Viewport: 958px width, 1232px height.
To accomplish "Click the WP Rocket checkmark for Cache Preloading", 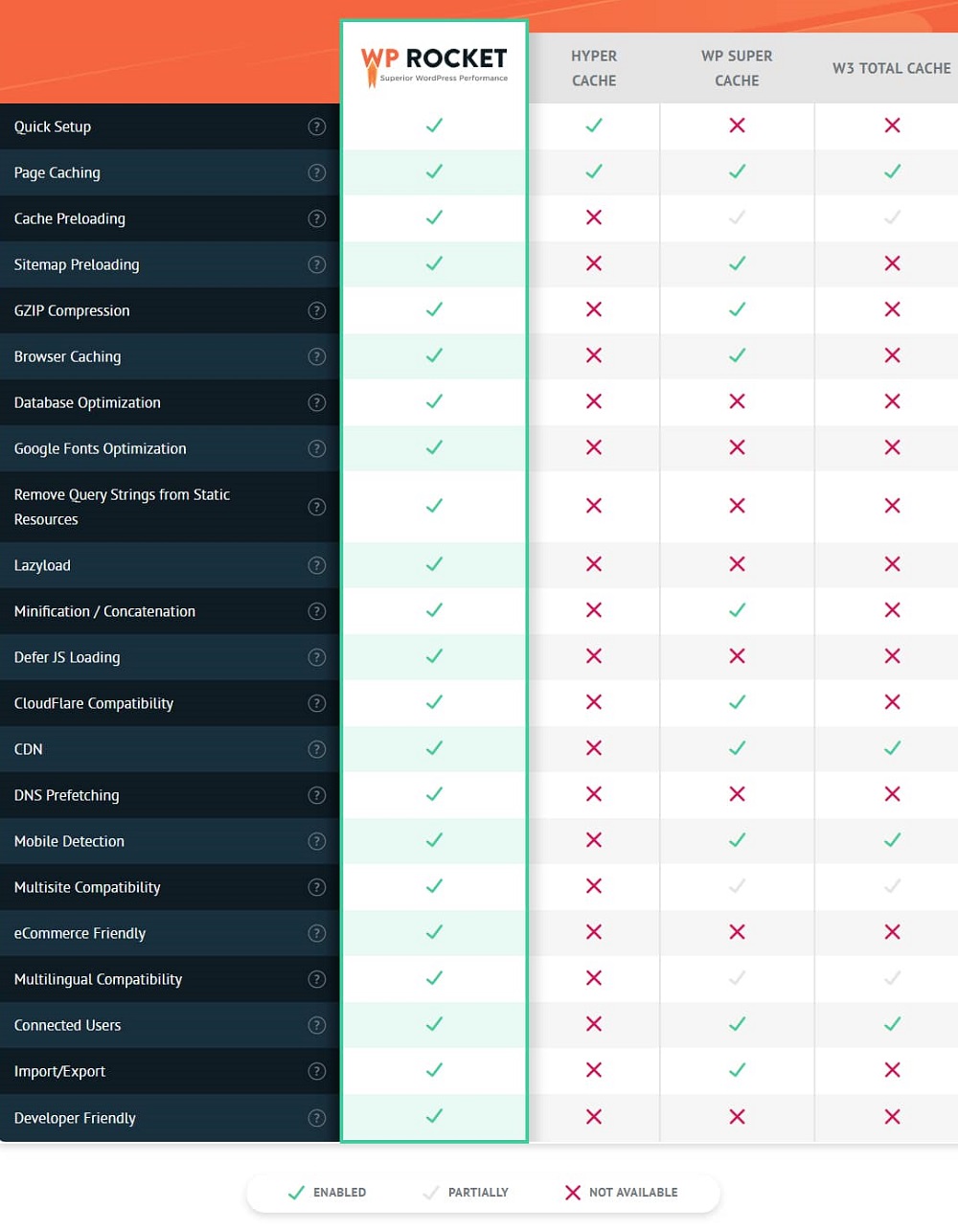I will pyautogui.click(x=434, y=217).
